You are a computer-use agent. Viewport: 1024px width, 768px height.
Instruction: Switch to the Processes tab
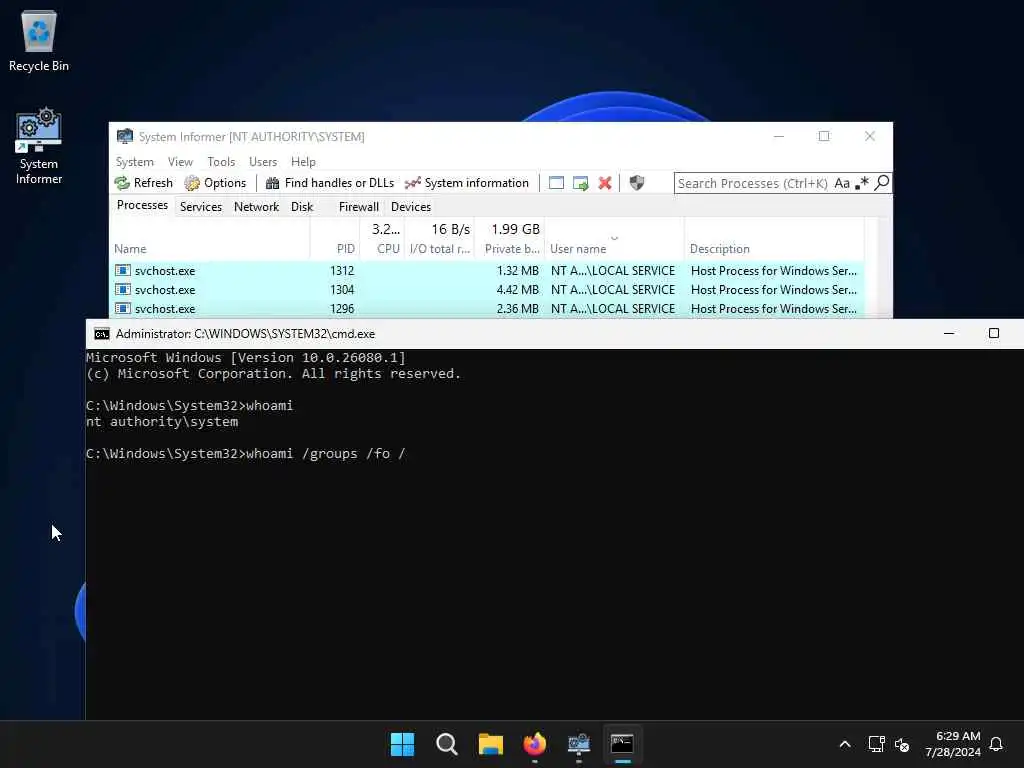coord(142,205)
